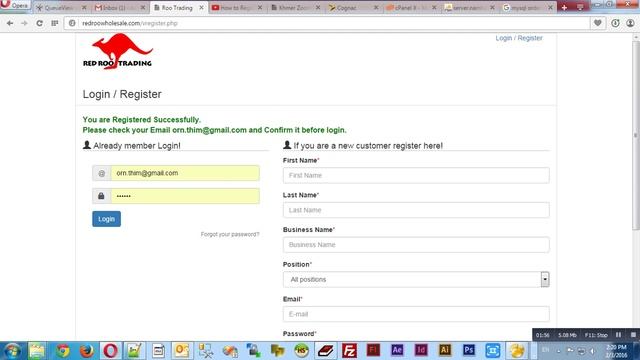
Task: Click the login password field
Action: 185,196
